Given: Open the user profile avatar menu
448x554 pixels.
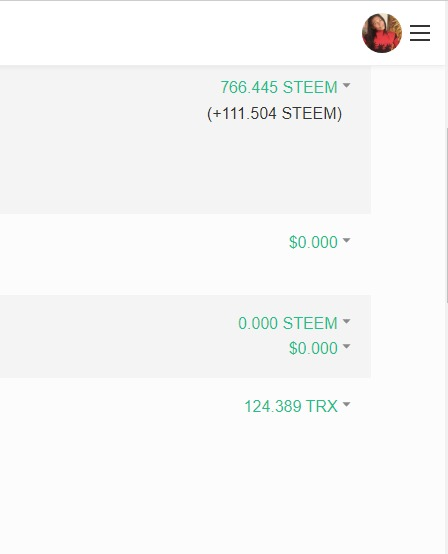Looking at the screenshot, I should coord(382,33).
